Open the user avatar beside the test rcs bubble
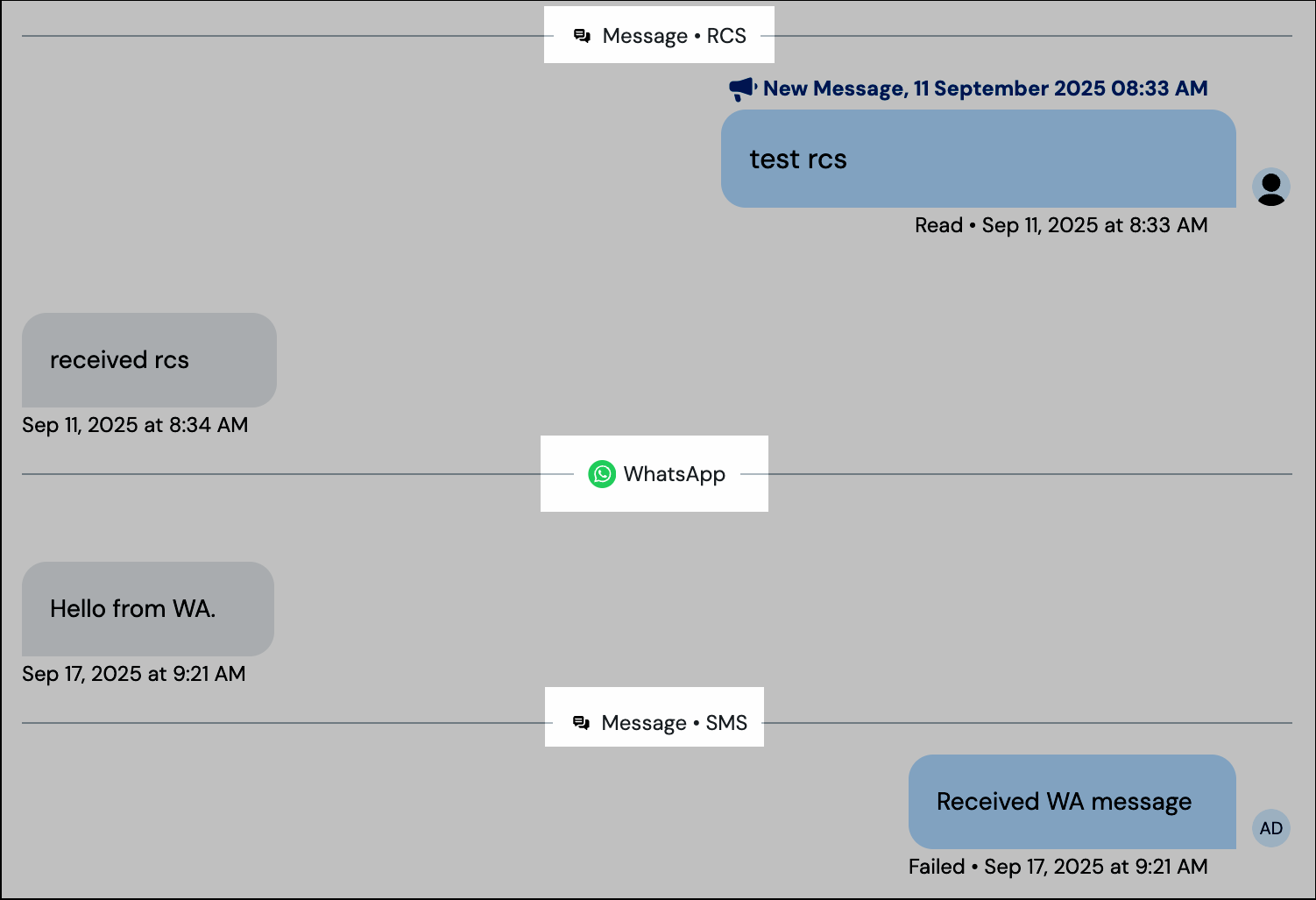The width and height of the screenshot is (1316, 900). click(1270, 187)
